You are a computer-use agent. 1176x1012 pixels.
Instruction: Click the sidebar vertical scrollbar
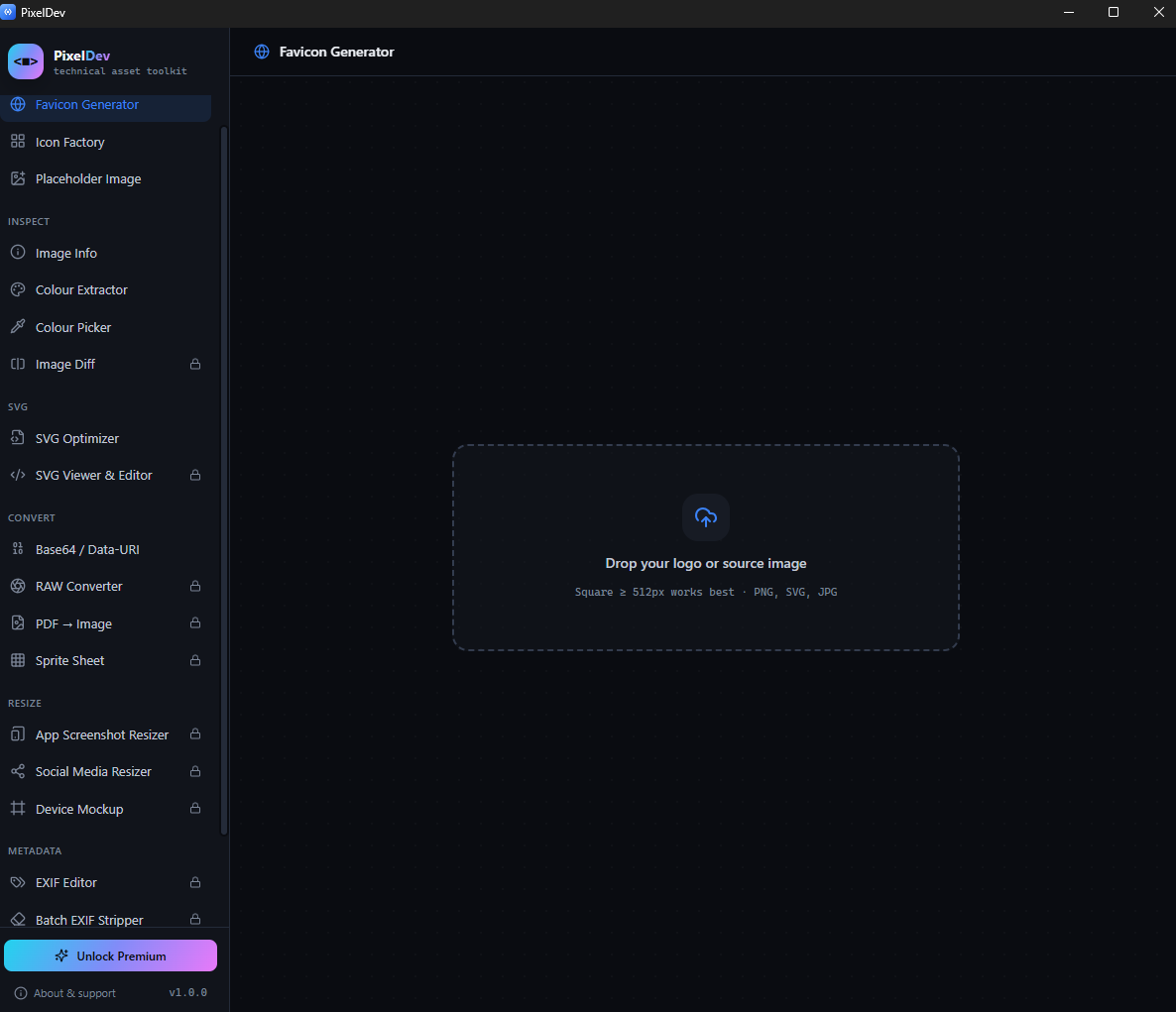point(223,480)
